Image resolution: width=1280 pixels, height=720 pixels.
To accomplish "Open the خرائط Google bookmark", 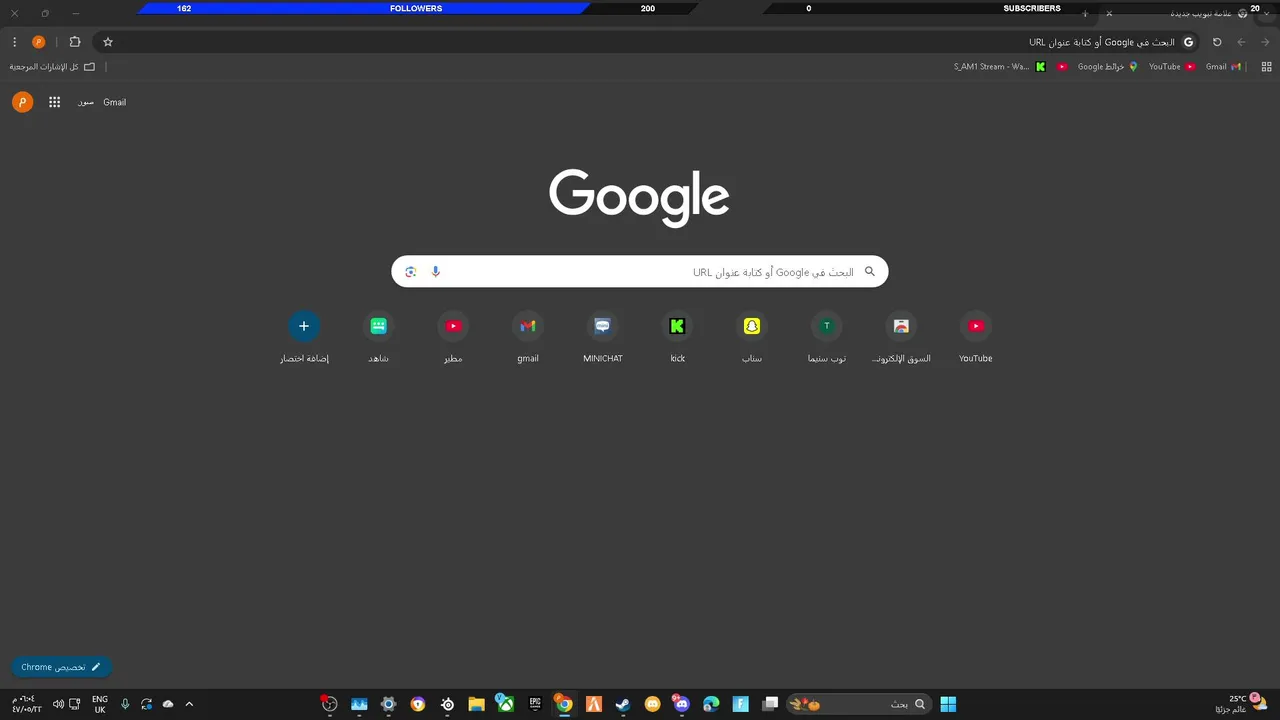I will click(x=1107, y=67).
